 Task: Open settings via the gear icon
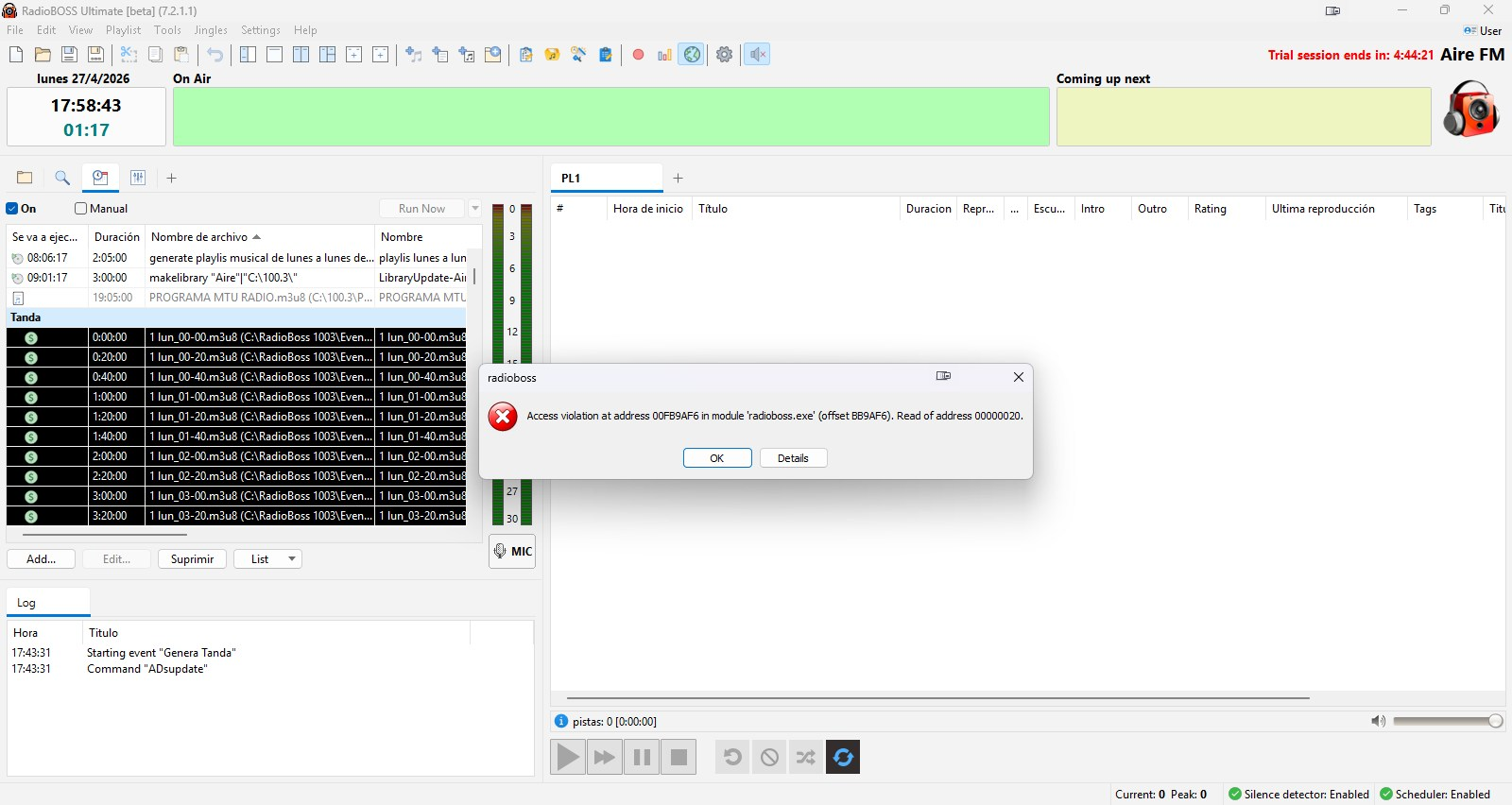(724, 55)
